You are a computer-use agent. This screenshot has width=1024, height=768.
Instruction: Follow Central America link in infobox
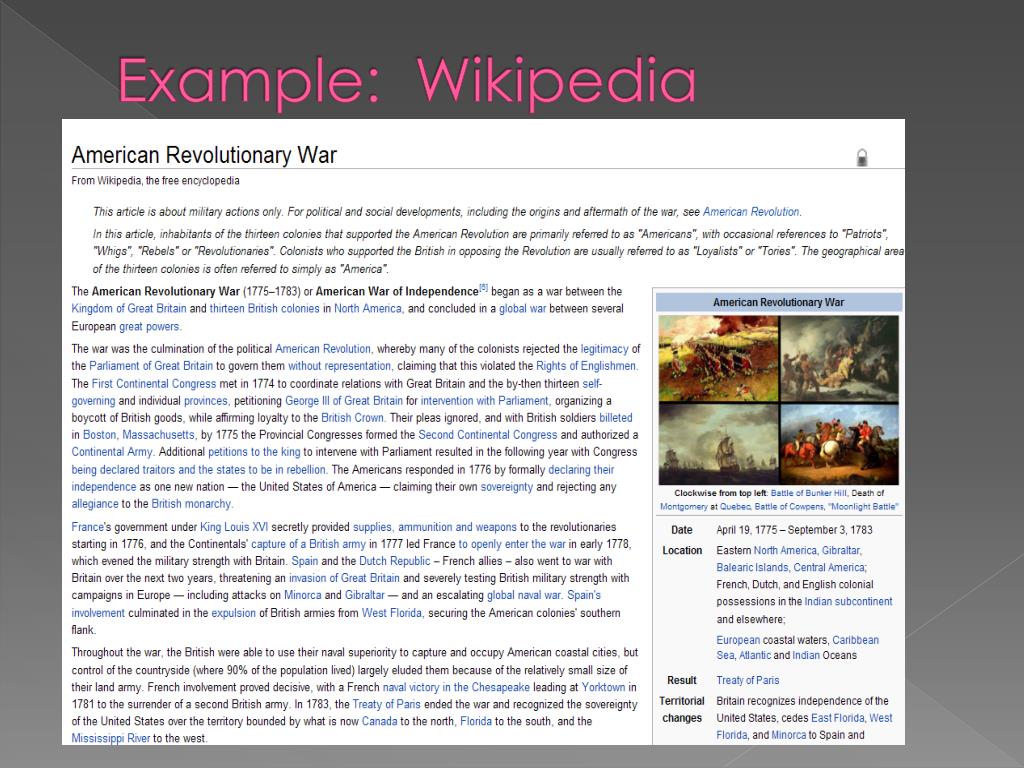pyautogui.click(x=829, y=567)
